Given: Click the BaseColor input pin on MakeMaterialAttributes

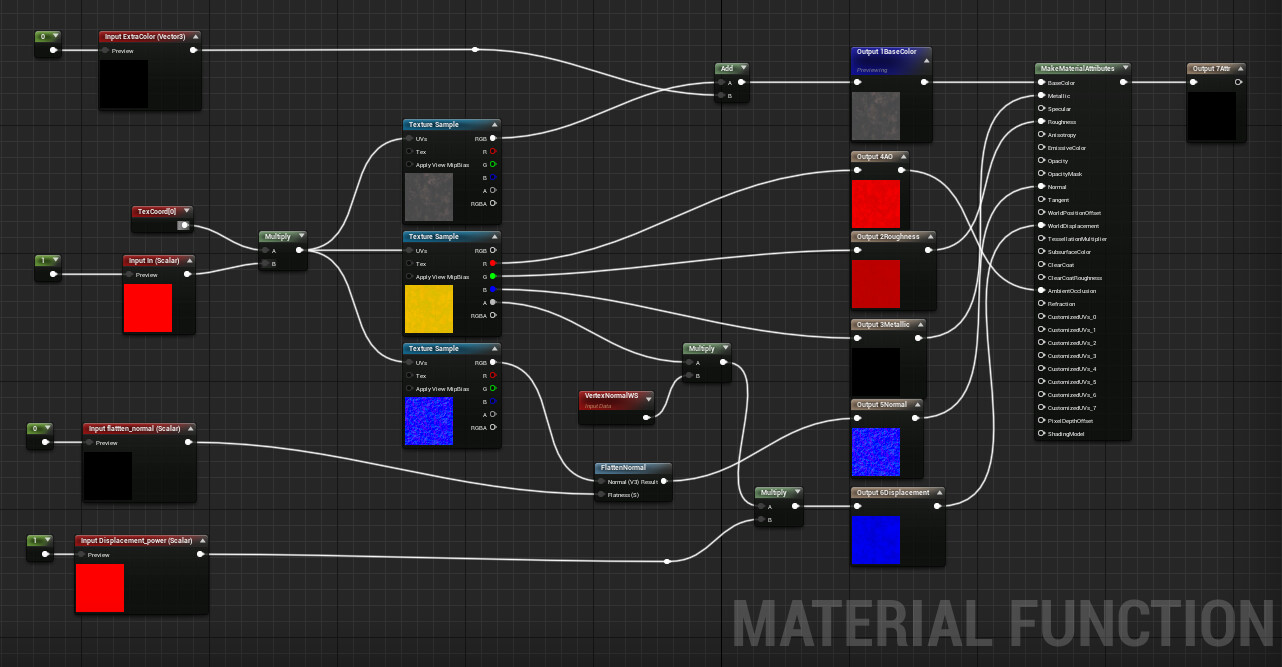Looking at the screenshot, I should 1041,83.
